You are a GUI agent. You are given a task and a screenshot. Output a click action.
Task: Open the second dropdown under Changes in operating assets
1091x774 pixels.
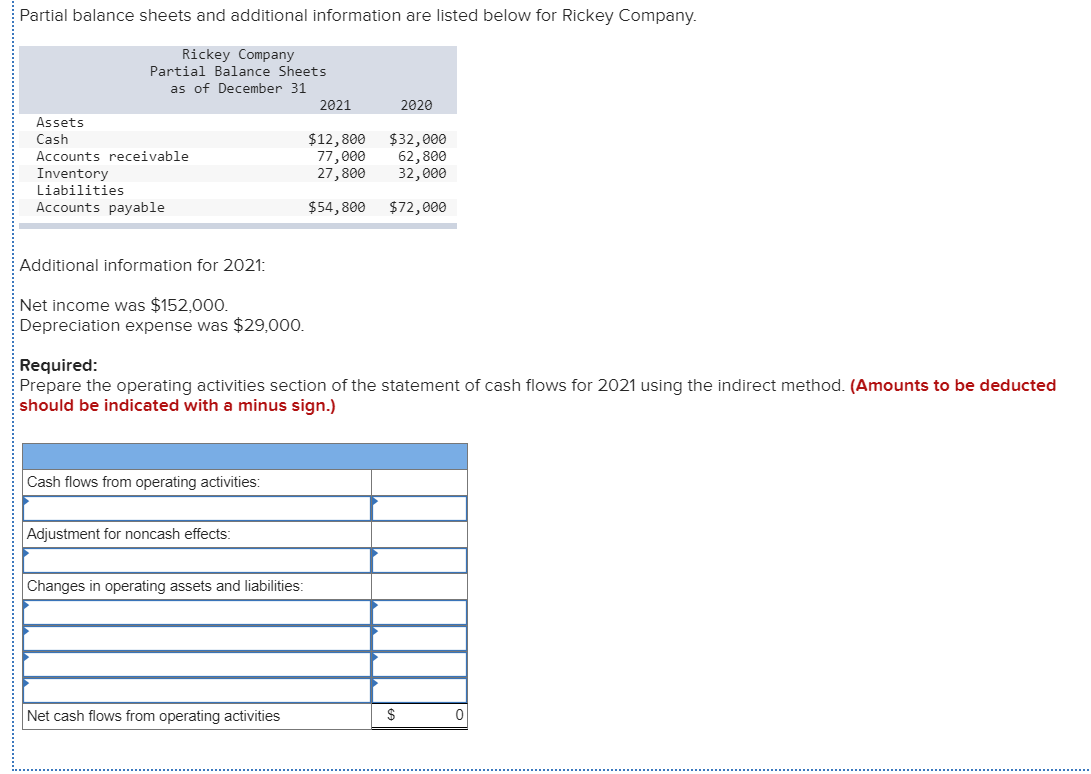tap(195, 638)
